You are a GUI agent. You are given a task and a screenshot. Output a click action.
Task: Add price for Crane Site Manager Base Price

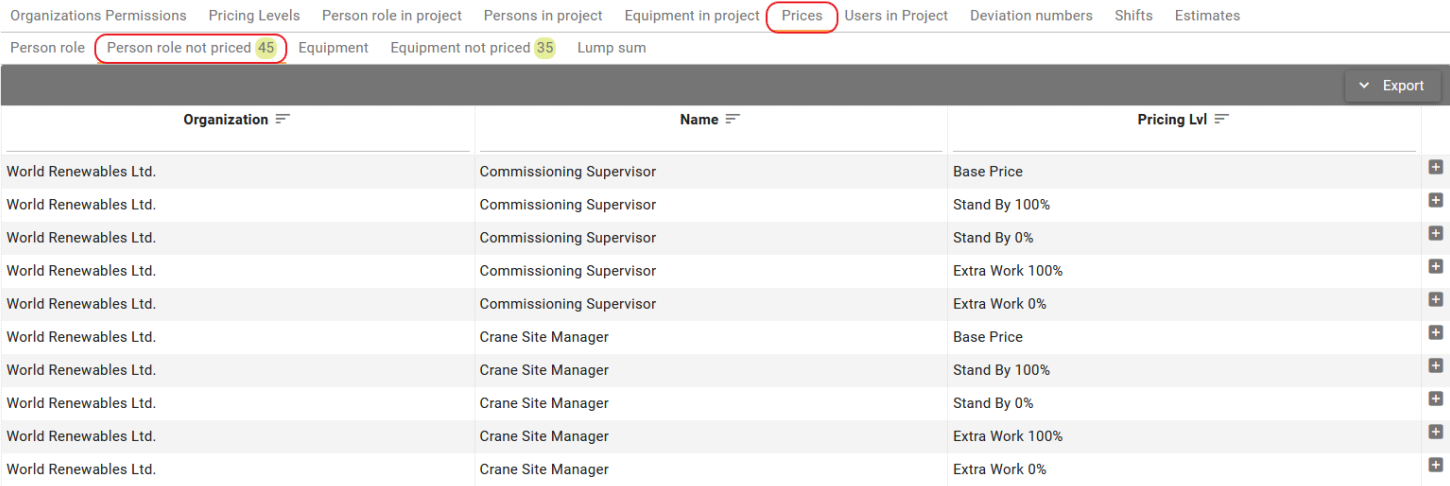(1435, 333)
